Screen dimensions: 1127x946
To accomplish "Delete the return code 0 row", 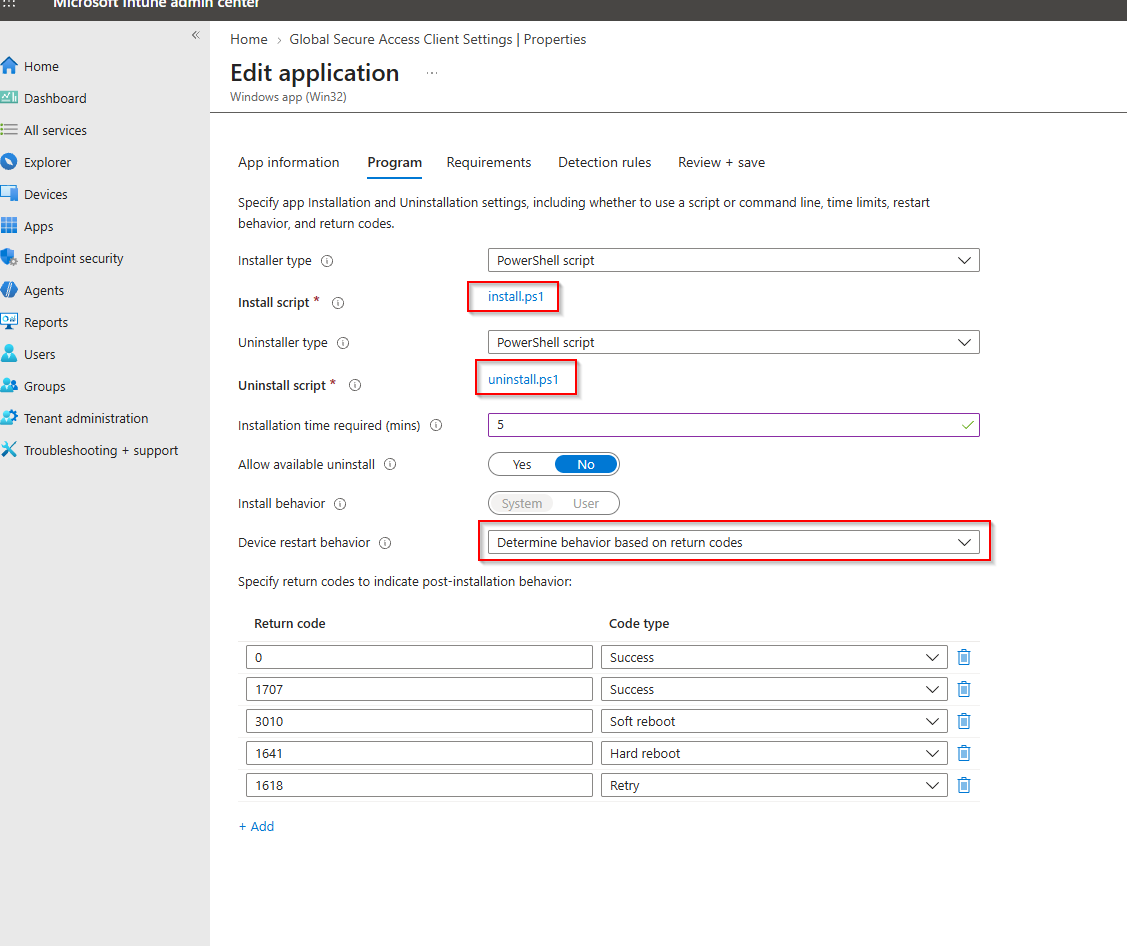I will [x=964, y=657].
